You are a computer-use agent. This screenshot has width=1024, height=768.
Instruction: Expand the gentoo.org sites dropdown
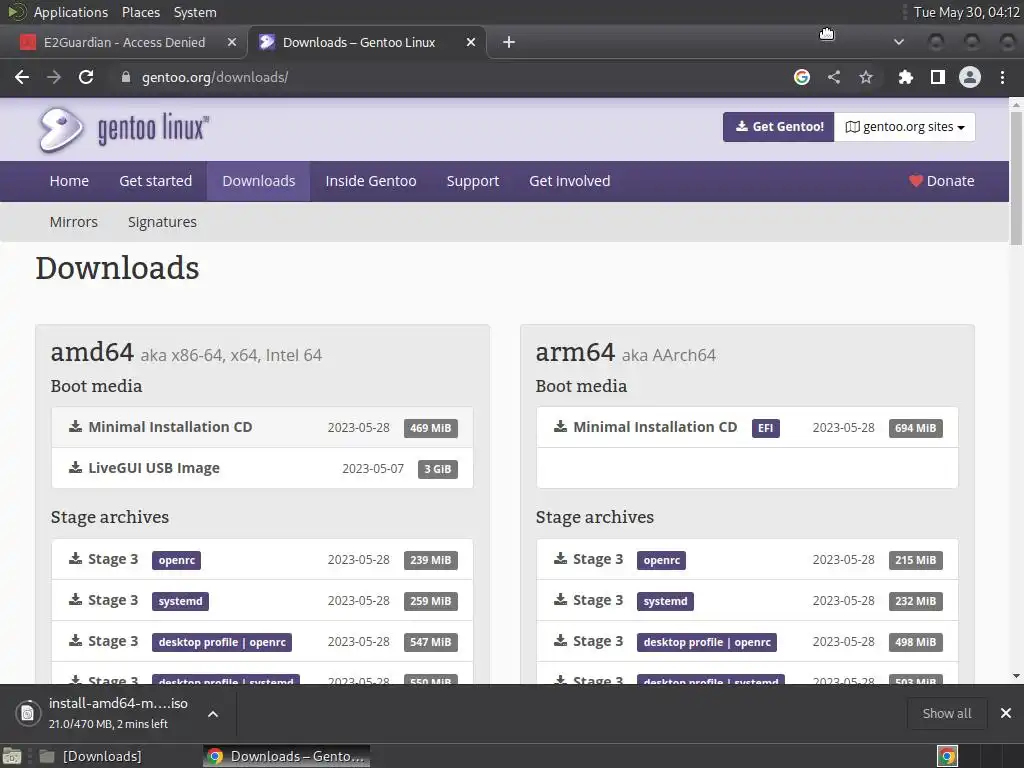(904, 127)
